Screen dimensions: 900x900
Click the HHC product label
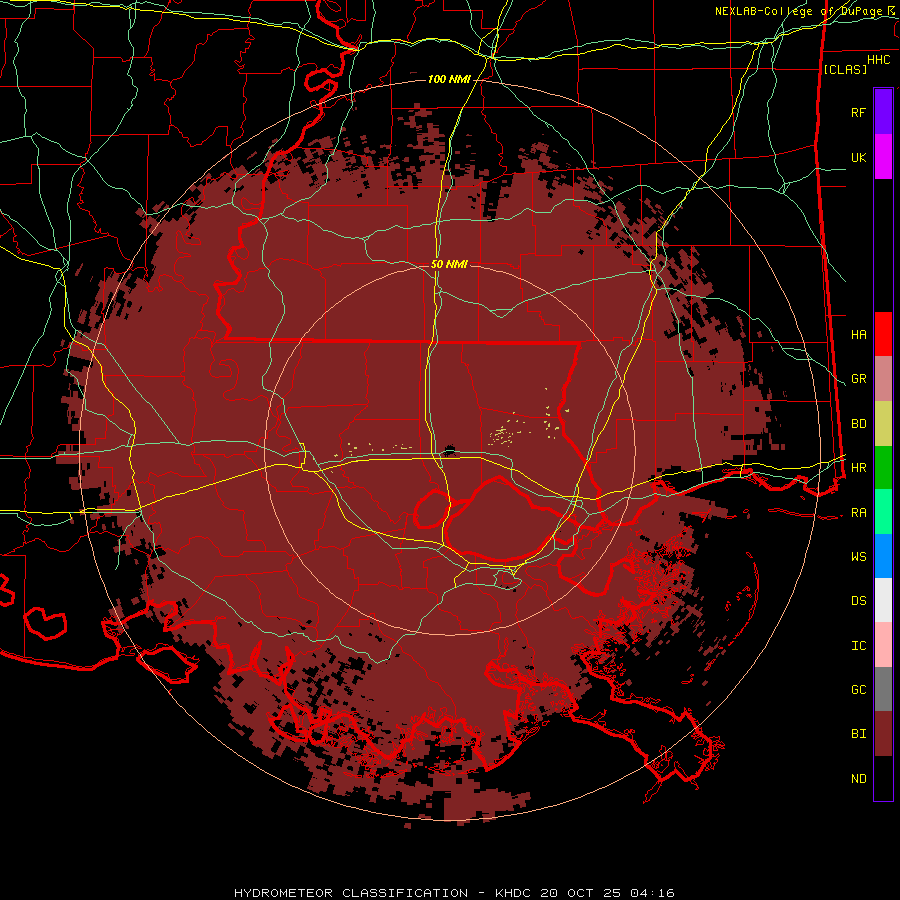878,60
